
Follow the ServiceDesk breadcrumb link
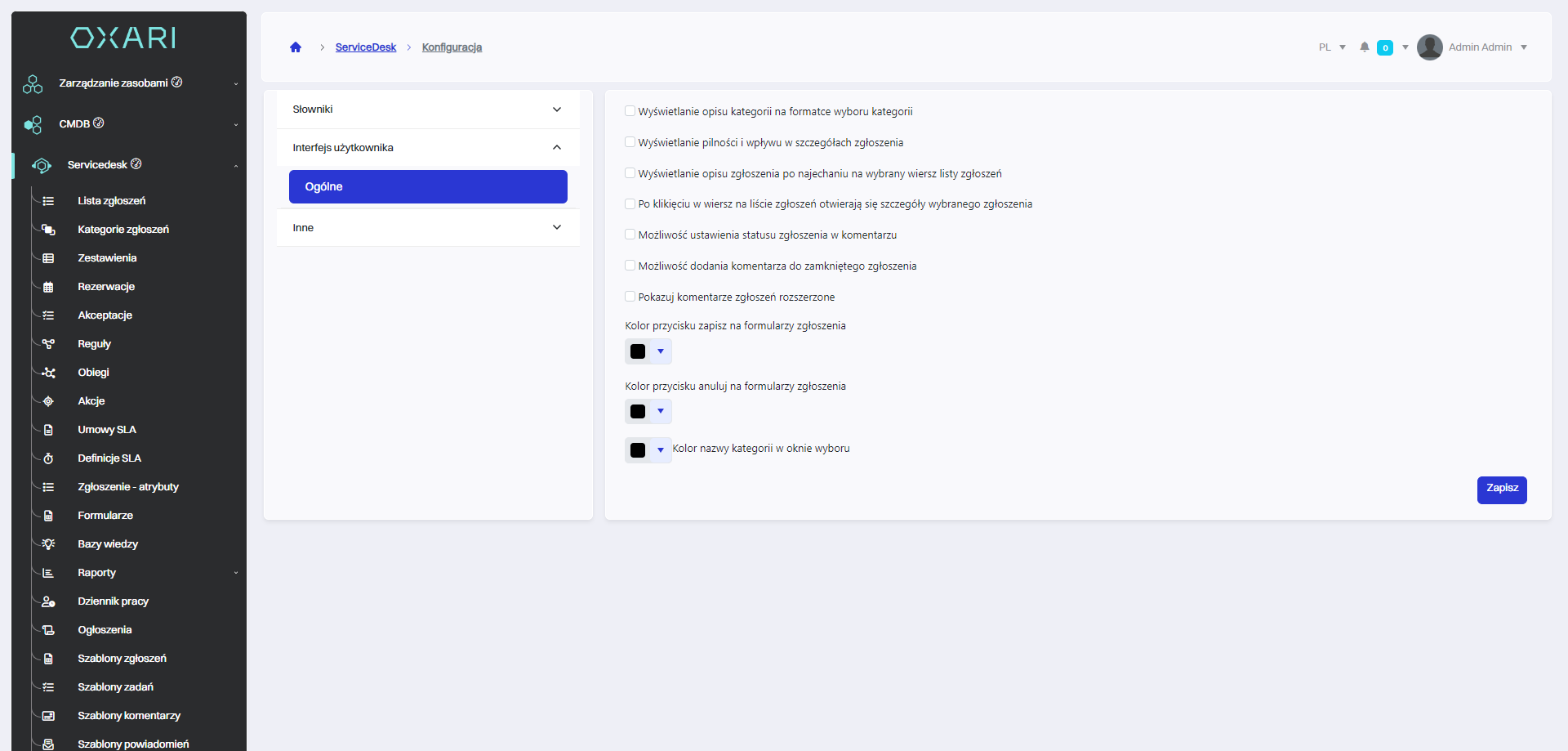pyautogui.click(x=365, y=47)
